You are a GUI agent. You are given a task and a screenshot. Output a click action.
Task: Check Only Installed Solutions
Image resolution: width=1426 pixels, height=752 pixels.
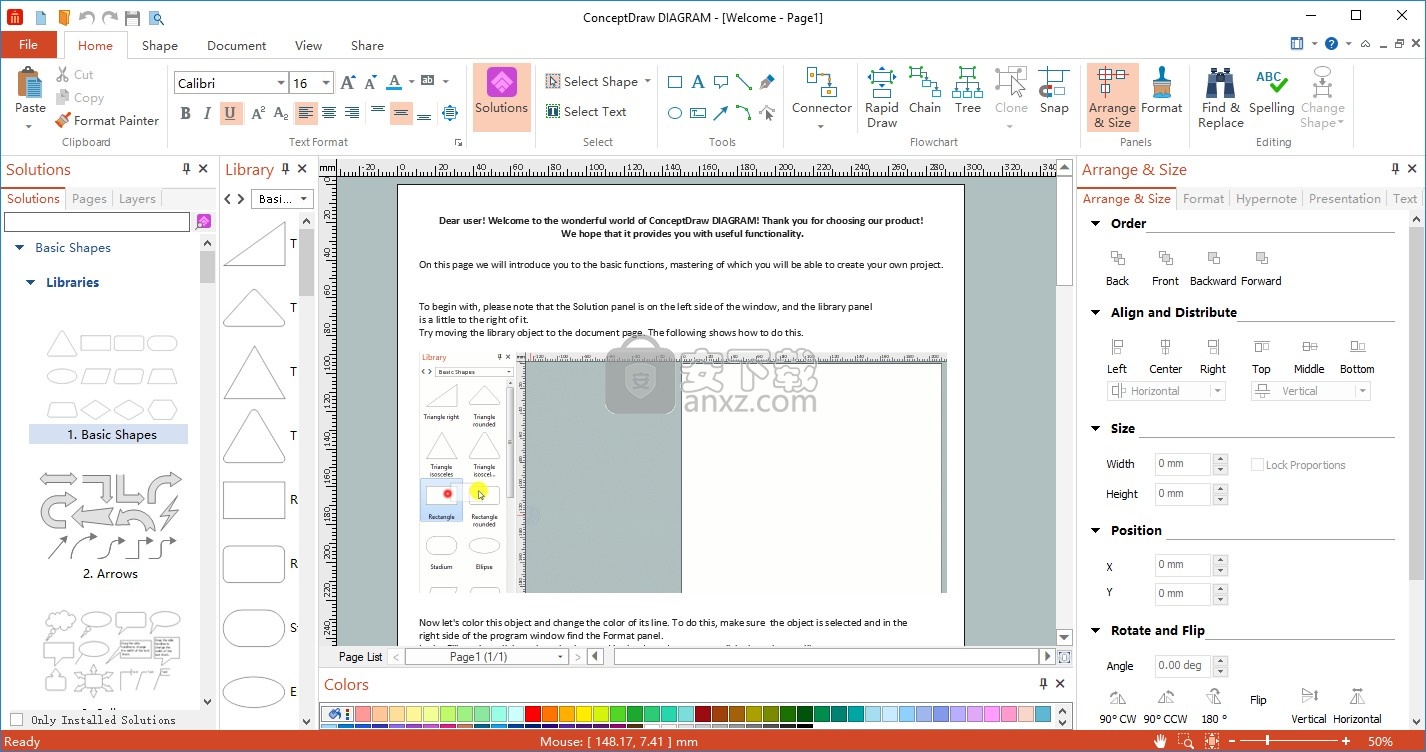coord(17,719)
